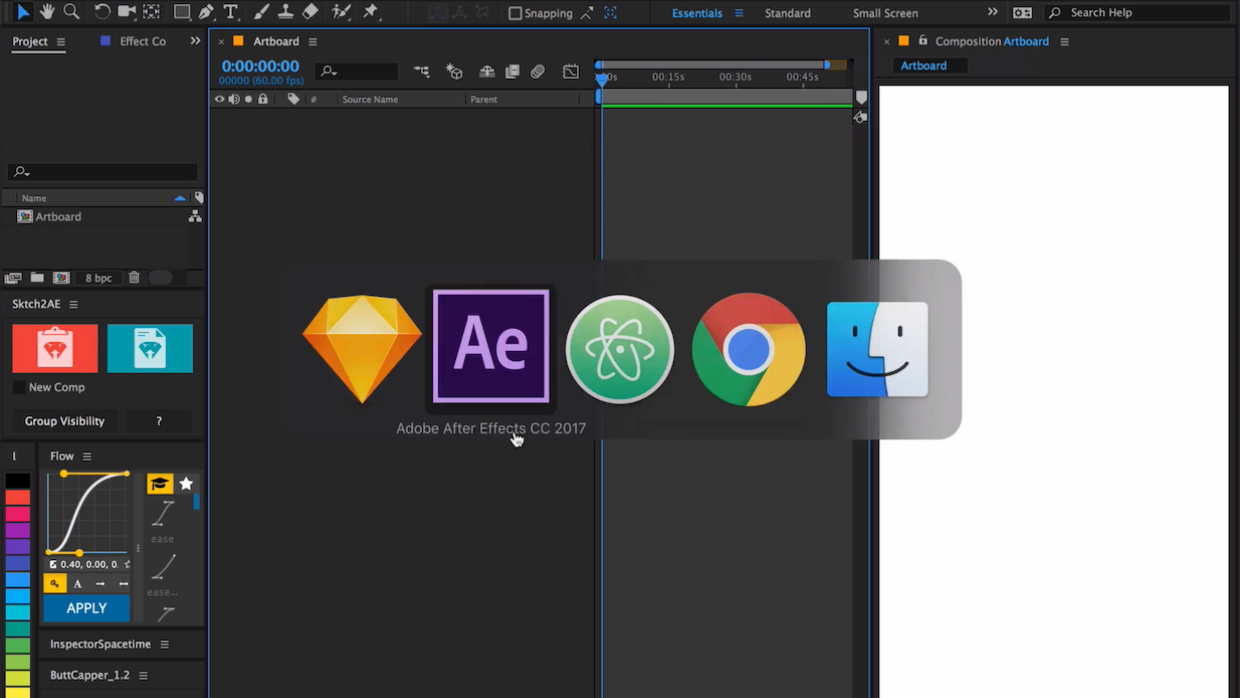Screen dimensions: 1240x698
Task: Create a new composition from Project panel
Action: [x=62, y=278]
